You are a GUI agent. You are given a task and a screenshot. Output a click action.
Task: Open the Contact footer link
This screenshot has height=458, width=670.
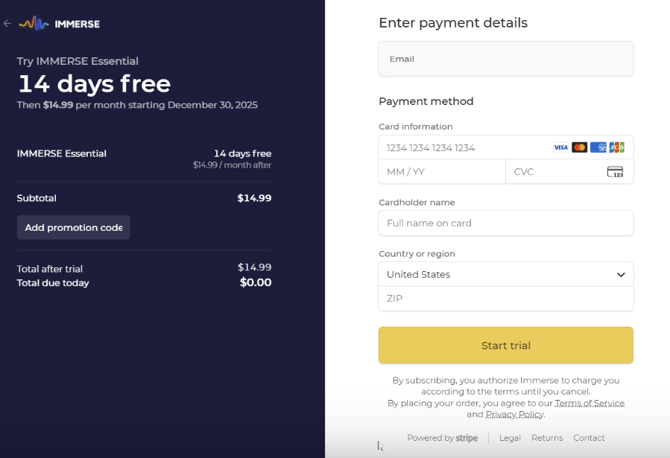[589, 438]
